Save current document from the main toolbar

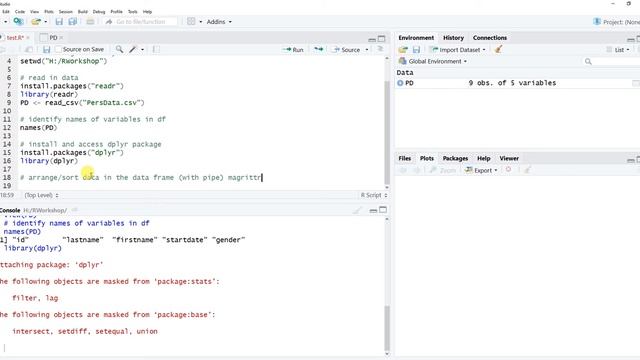tap(59, 22)
